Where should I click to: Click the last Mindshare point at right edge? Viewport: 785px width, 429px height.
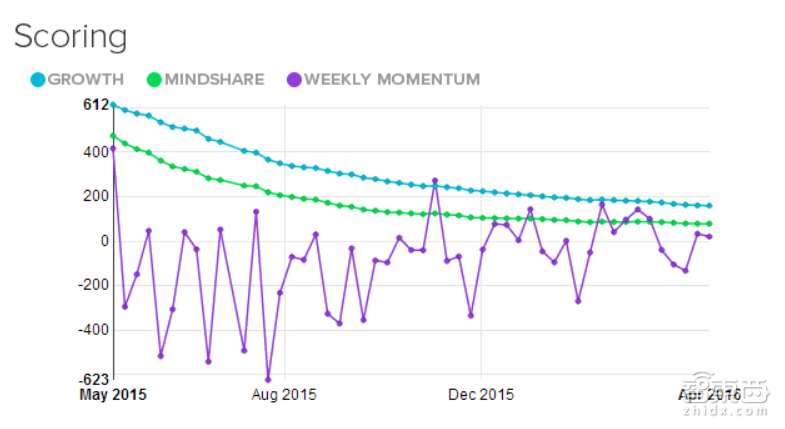click(x=709, y=224)
